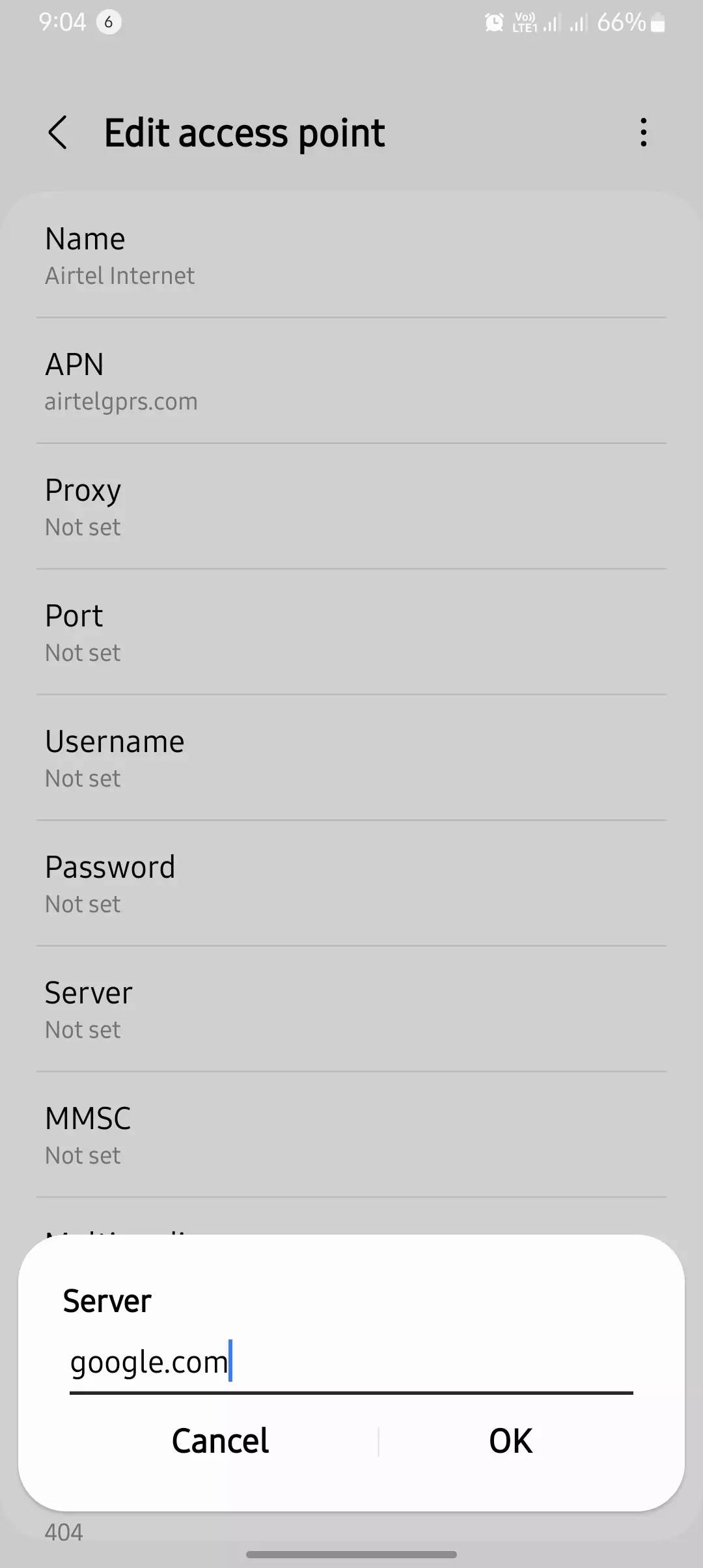This screenshot has width=703, height=1568.
Task: Select the APN entry airtelgprs.com
Action: (x=351, y=381)
